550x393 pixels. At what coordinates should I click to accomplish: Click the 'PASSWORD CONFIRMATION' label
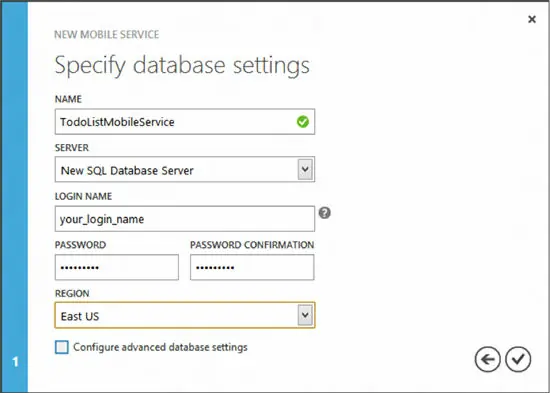(x=252, y=245)
